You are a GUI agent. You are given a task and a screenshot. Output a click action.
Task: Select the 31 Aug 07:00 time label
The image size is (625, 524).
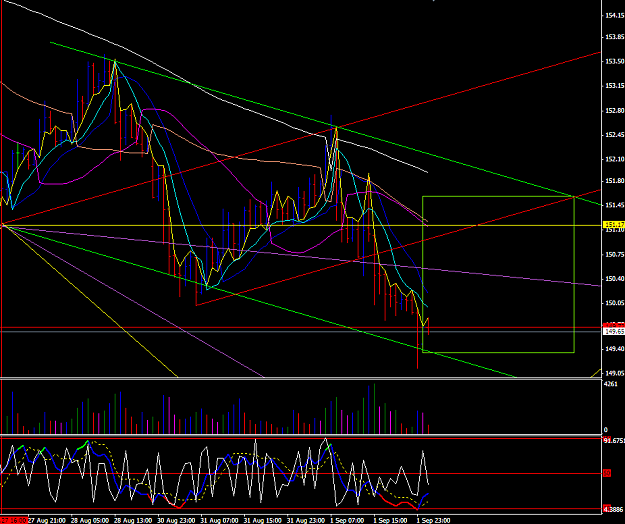click(219, 520)
